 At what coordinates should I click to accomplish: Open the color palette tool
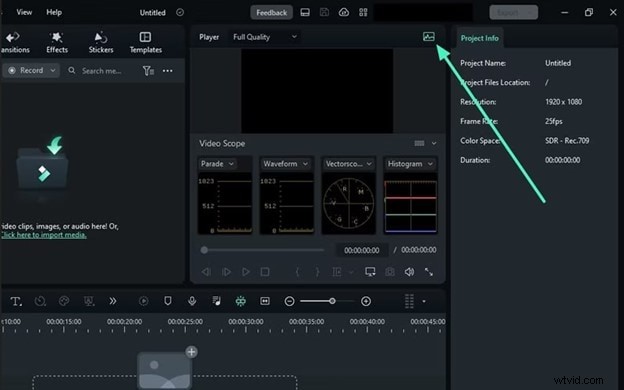(64, 301)
